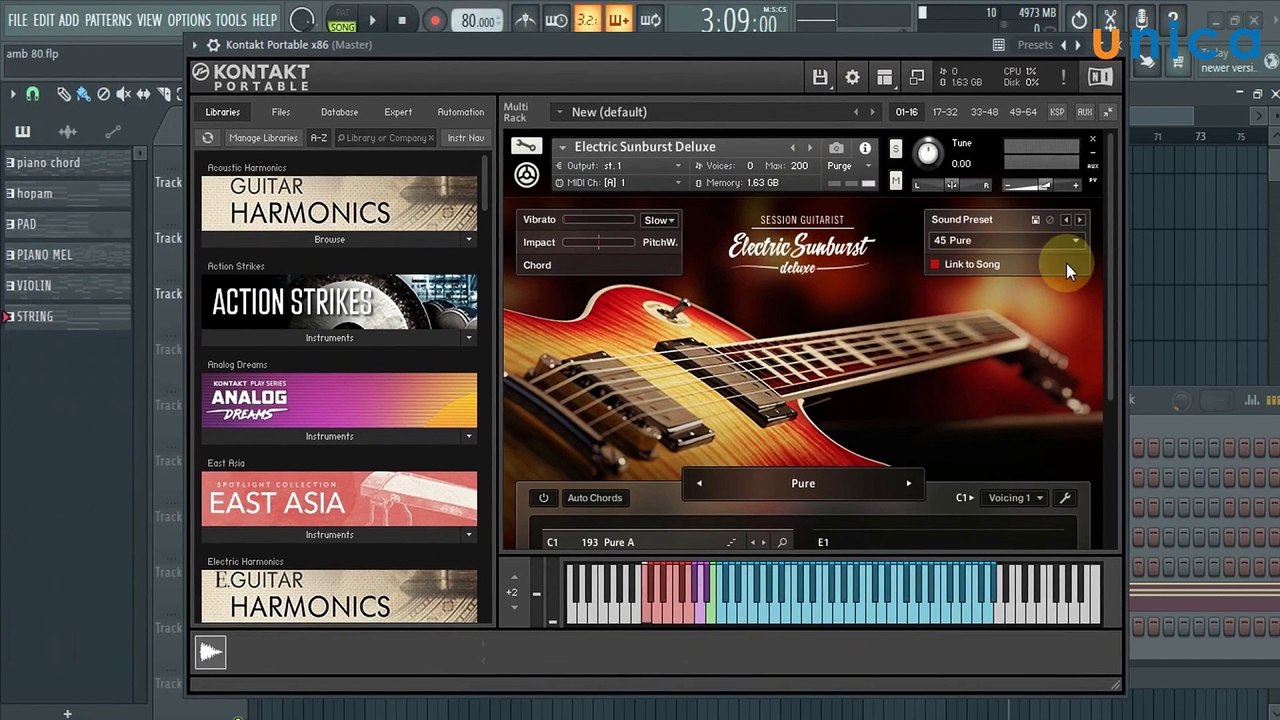The width and height of the screenshot is (1280, 720).
Task: Toggle the KSP master script button
Action: [x=1057, y=112]
